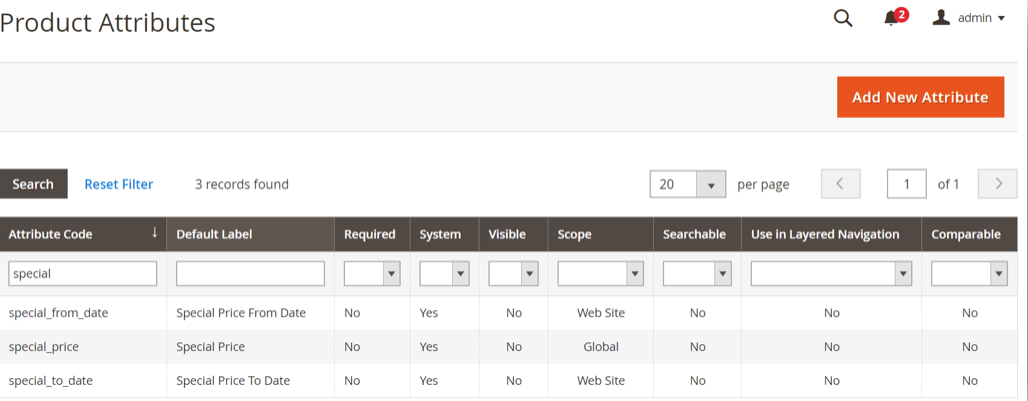Viewport: 1028px width, 401px height.
Task: Click the Attribute Code filter field
Action: (83, 274)
